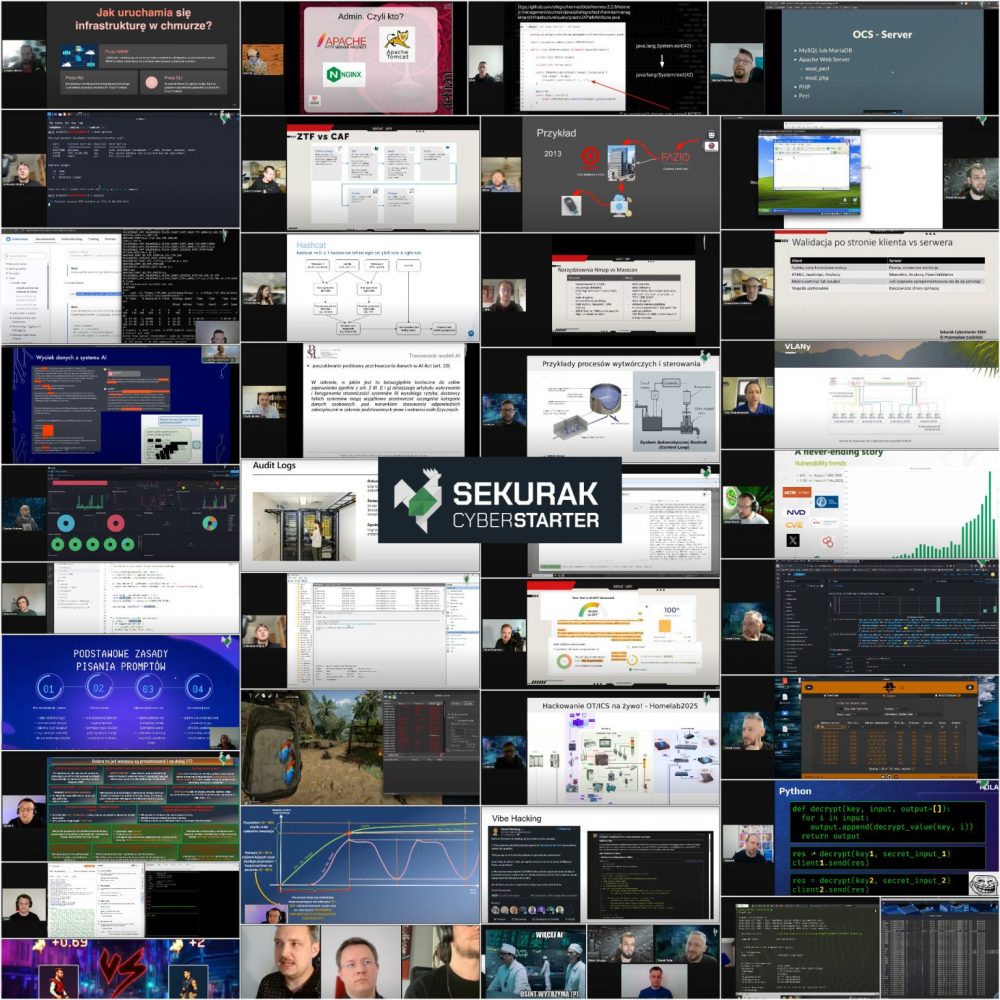Click the 'MySQL lub MariaDB' bullet on OCS slide
Screen dimensions: 1000x1000
826,50
